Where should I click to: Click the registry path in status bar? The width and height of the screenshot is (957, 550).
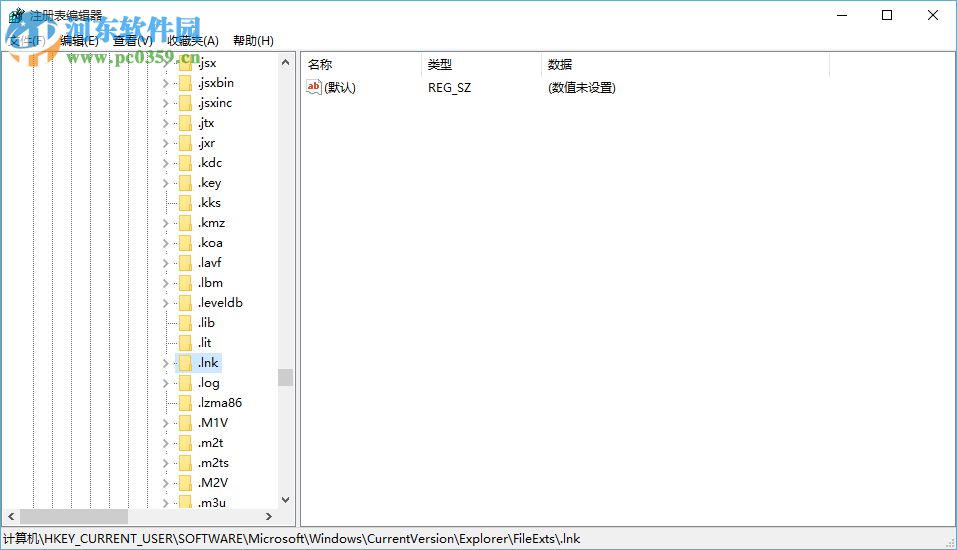click(x=292, y=539)
